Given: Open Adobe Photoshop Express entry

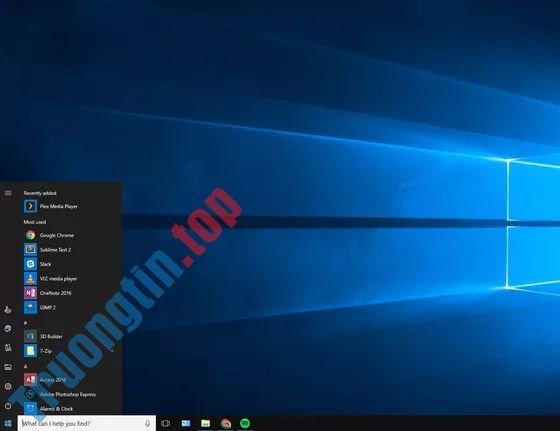Looking at the screenshot, I should coord(69,394).
